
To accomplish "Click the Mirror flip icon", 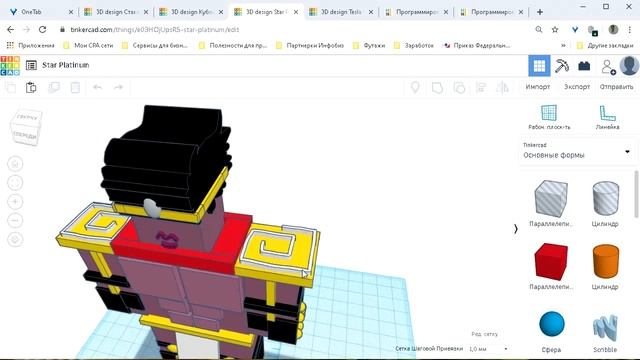I will click(502, 87).
